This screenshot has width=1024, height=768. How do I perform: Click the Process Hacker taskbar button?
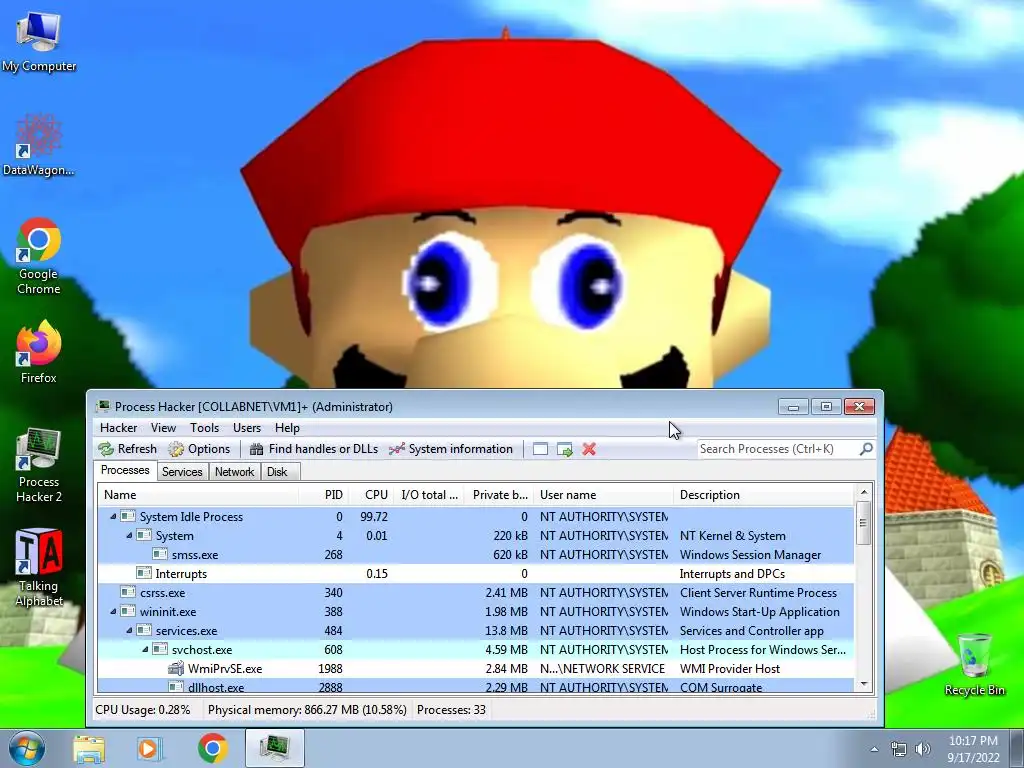coord(275,748)
